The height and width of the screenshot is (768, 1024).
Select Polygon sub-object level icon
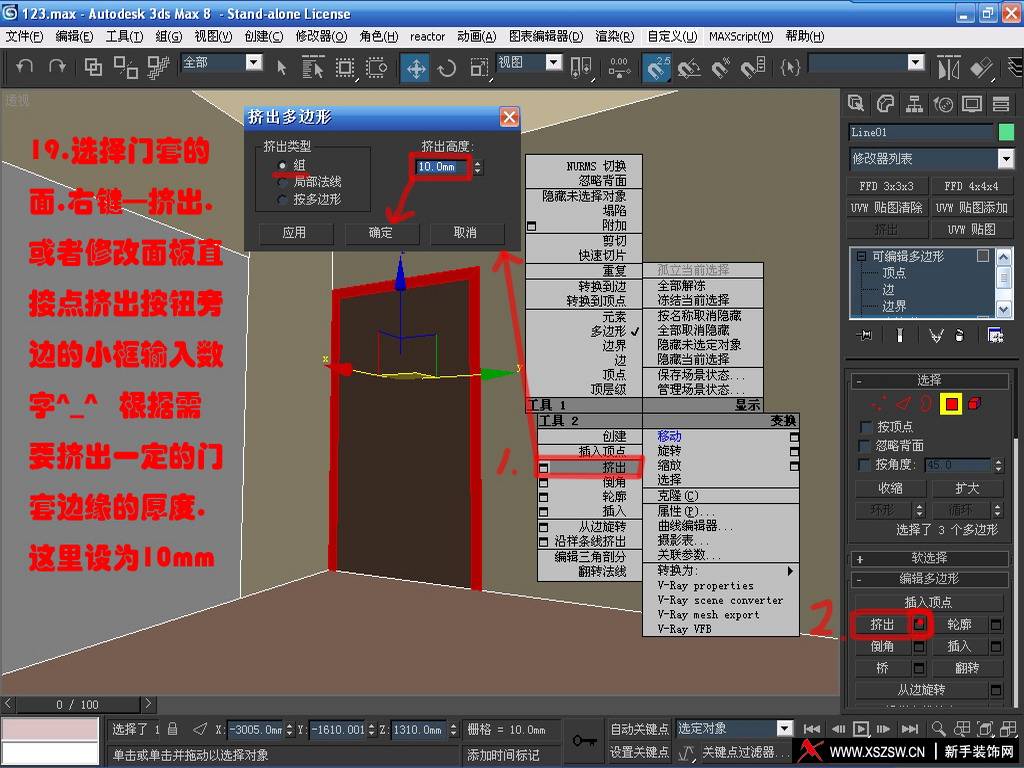952,404
